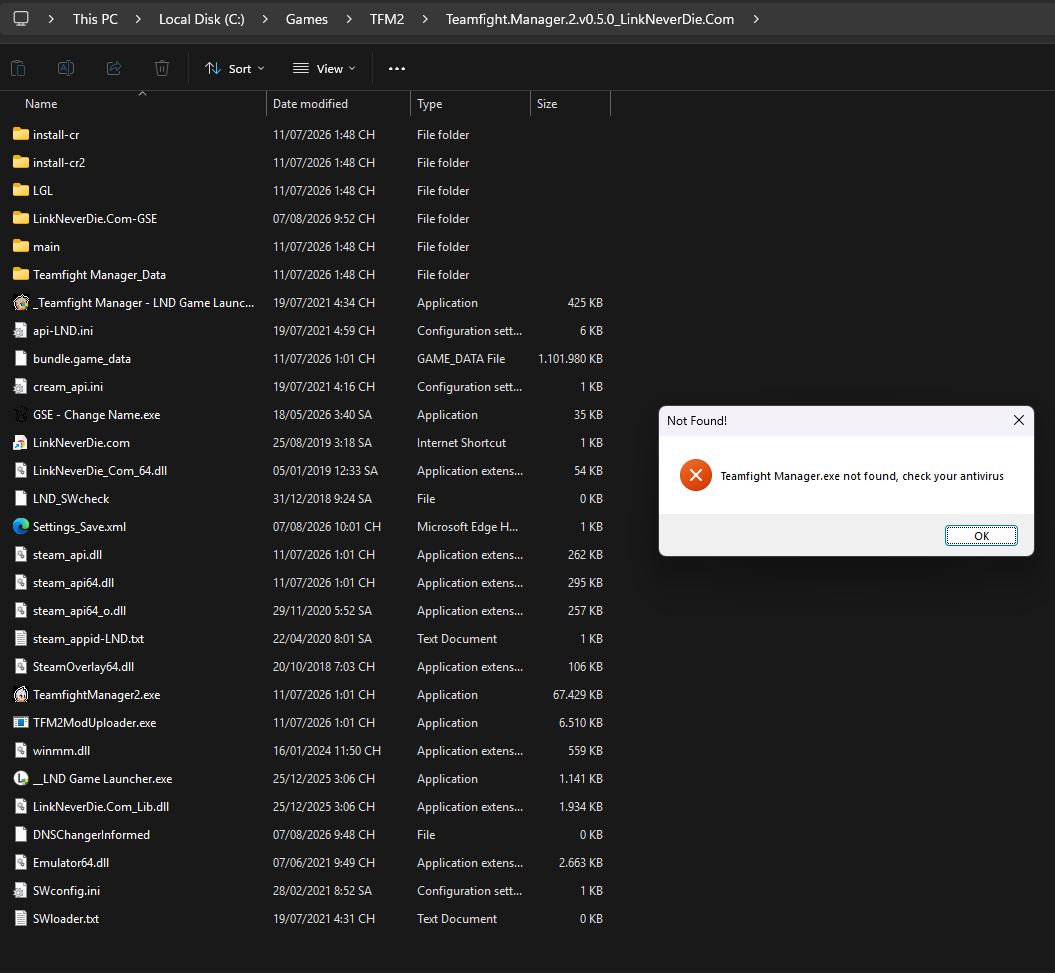Click the 67.429 KB size value

pyautogui.click(x=578, y=694)
